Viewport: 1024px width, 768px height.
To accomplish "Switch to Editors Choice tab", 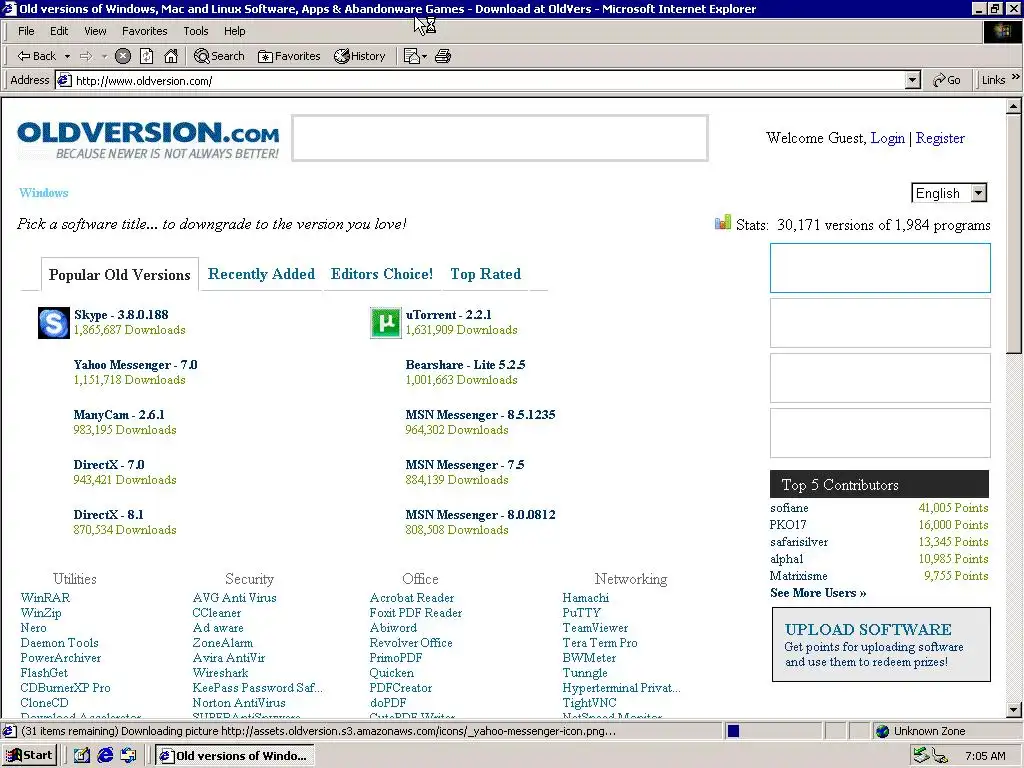I will [381, 274].
